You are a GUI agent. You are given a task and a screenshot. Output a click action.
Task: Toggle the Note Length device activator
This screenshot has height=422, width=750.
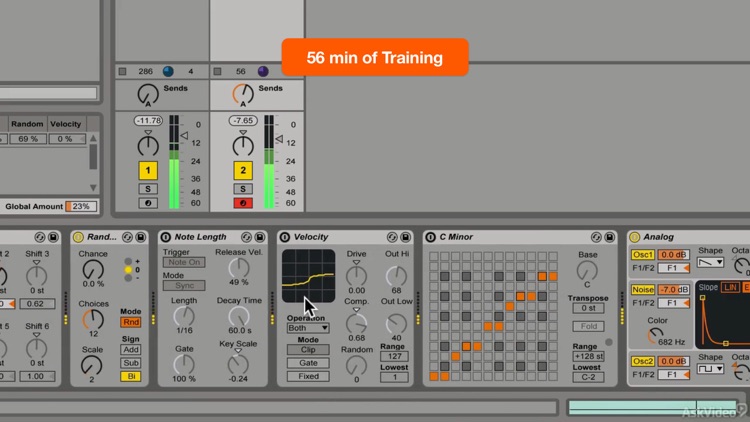pos(165,237)
